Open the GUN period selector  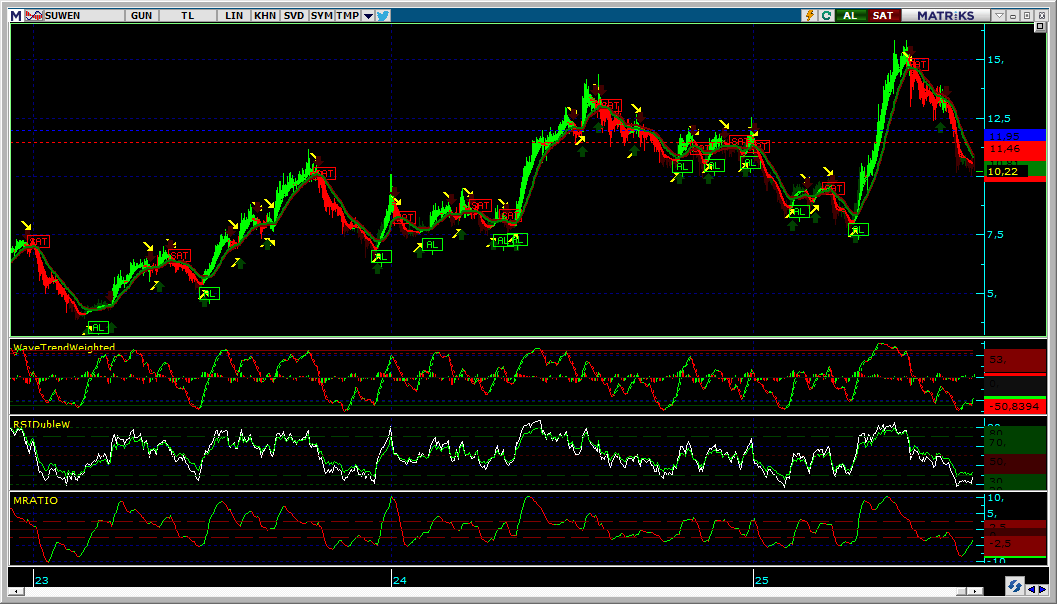141,16
